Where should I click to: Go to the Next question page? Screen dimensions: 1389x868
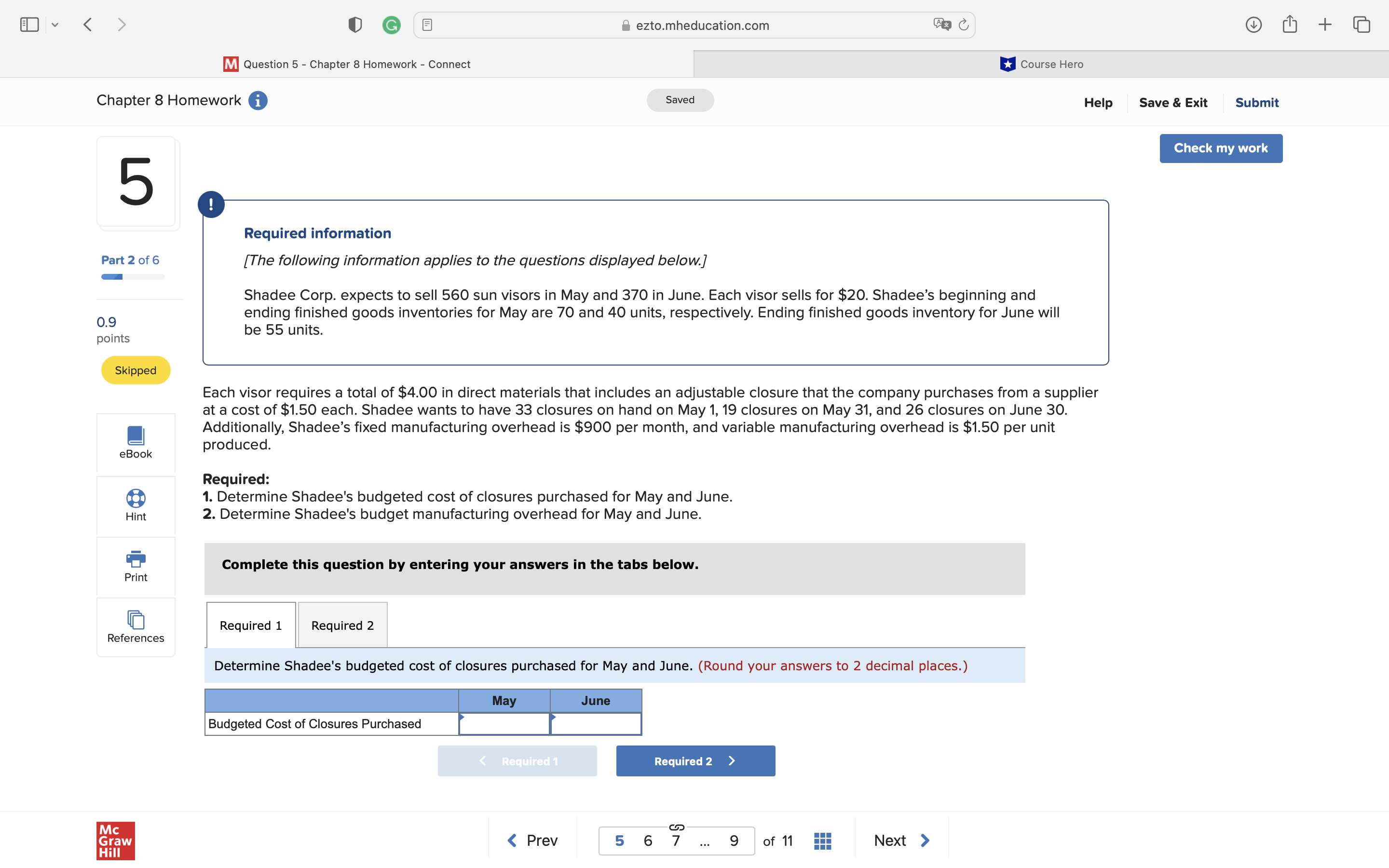(x=900, y=840)
